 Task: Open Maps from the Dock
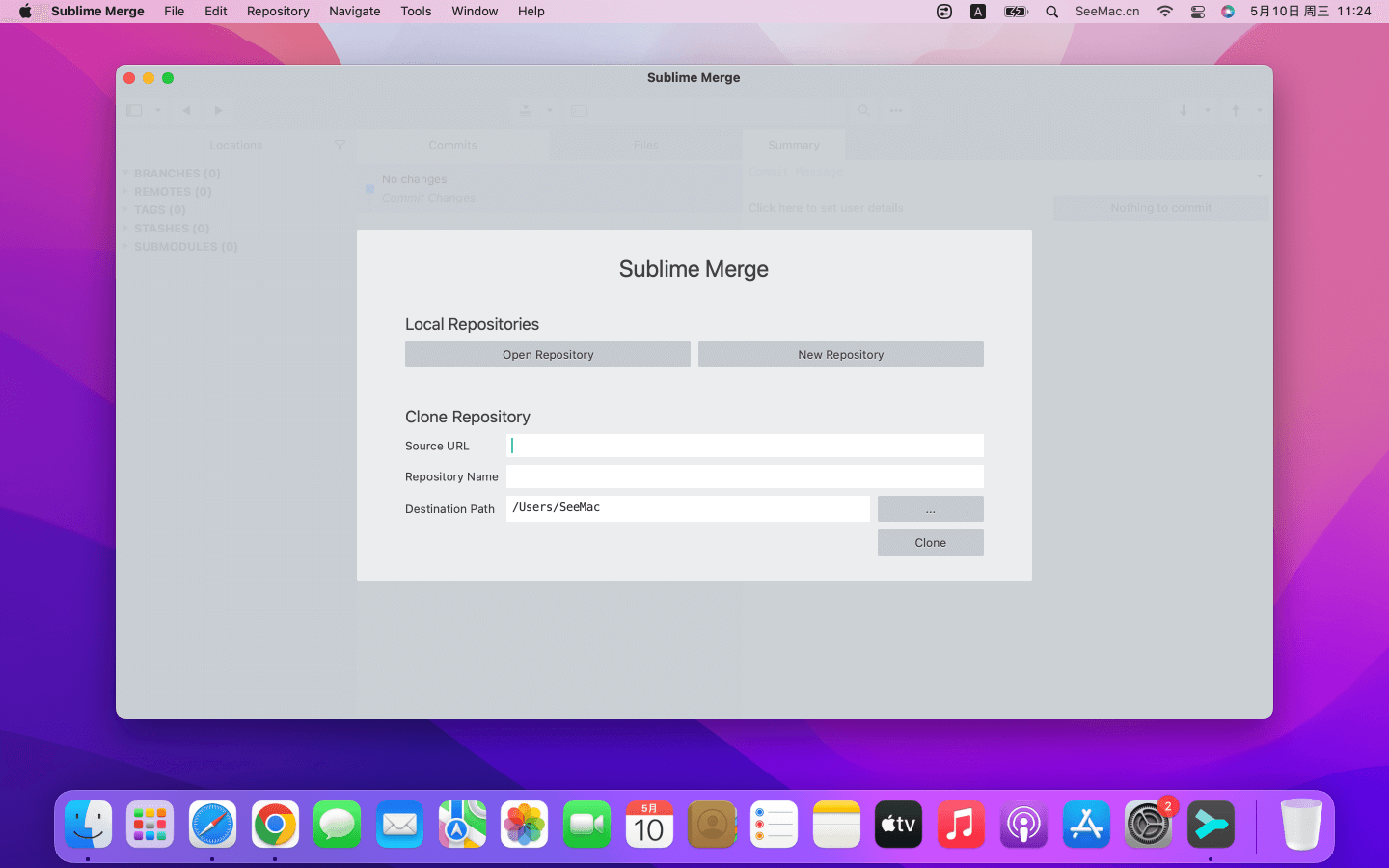(x=462, y=825)
